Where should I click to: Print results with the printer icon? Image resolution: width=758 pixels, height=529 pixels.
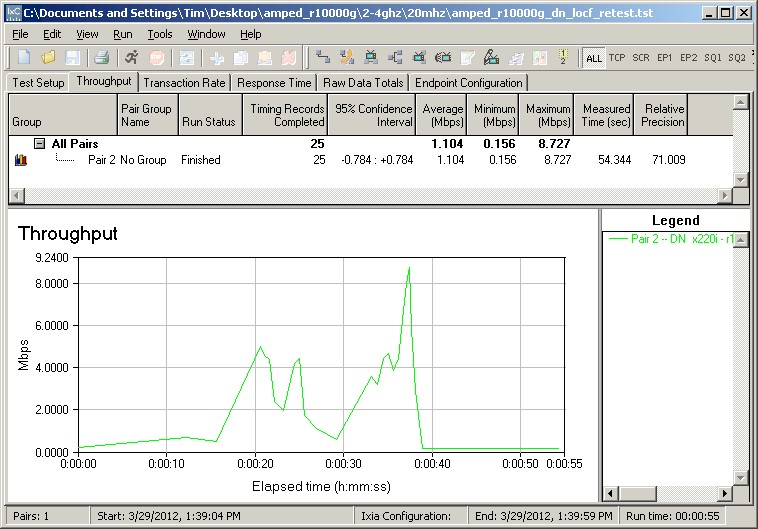102,58
